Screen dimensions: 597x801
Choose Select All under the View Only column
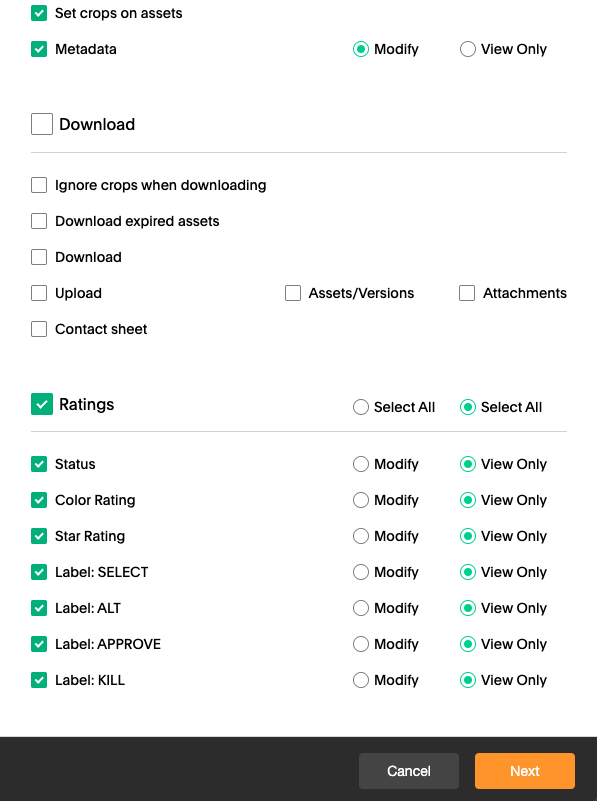pyautogui.click(x=467, y=407)
